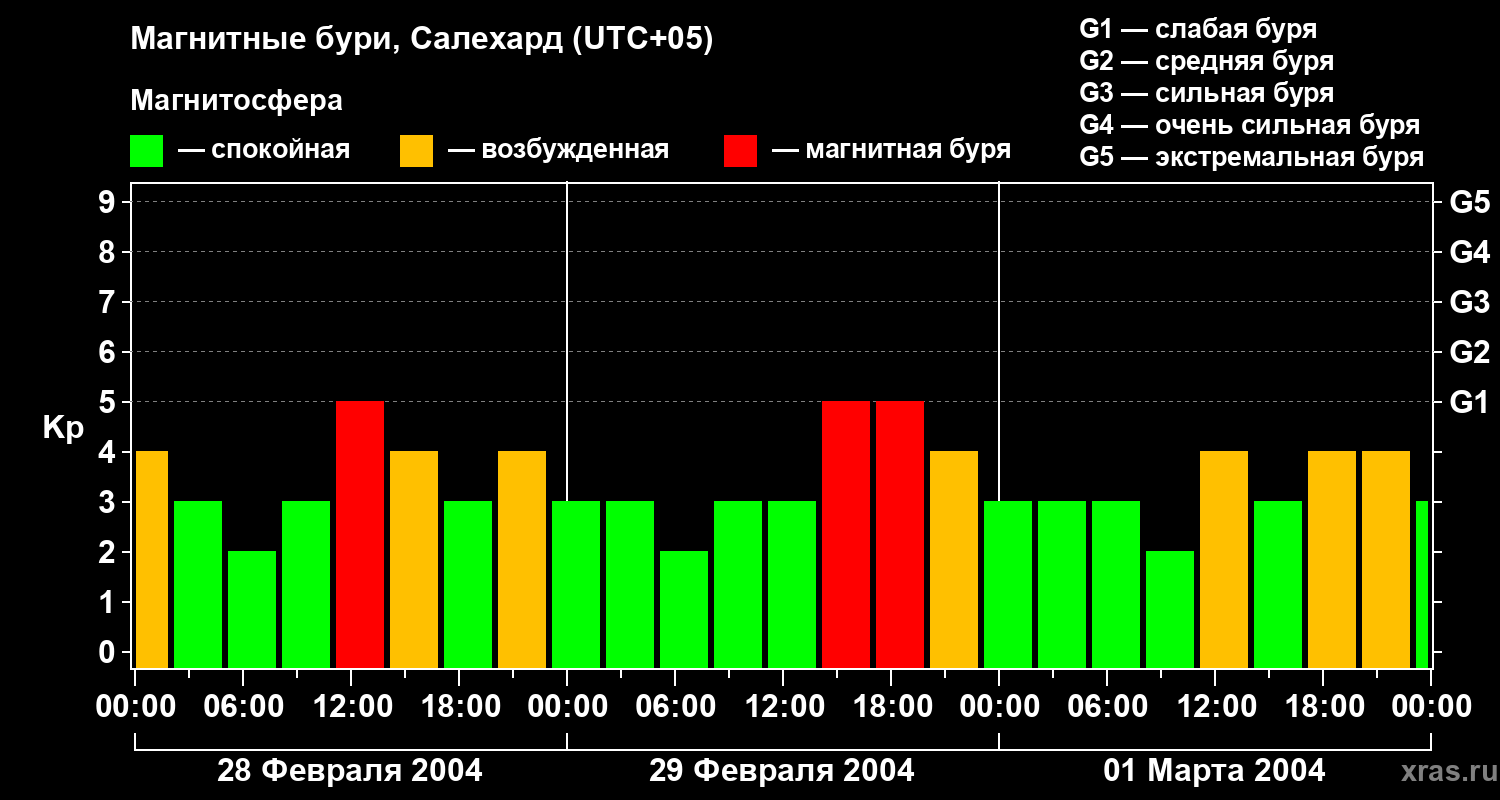Image resolution: width=1500 pixels, height=800 pixels.
Task: Select the green Kp 2 bar on 28 Февраля
Action: [x=252, y=609]
